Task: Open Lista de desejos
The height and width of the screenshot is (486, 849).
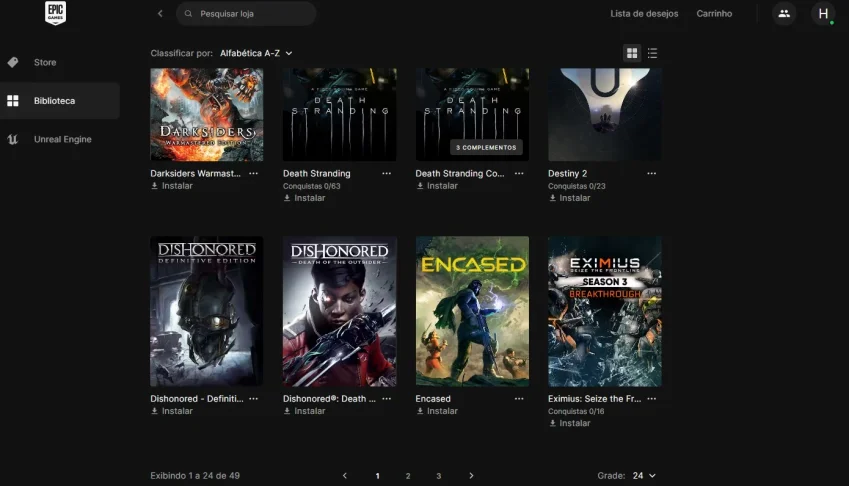Action: point(644,14)
